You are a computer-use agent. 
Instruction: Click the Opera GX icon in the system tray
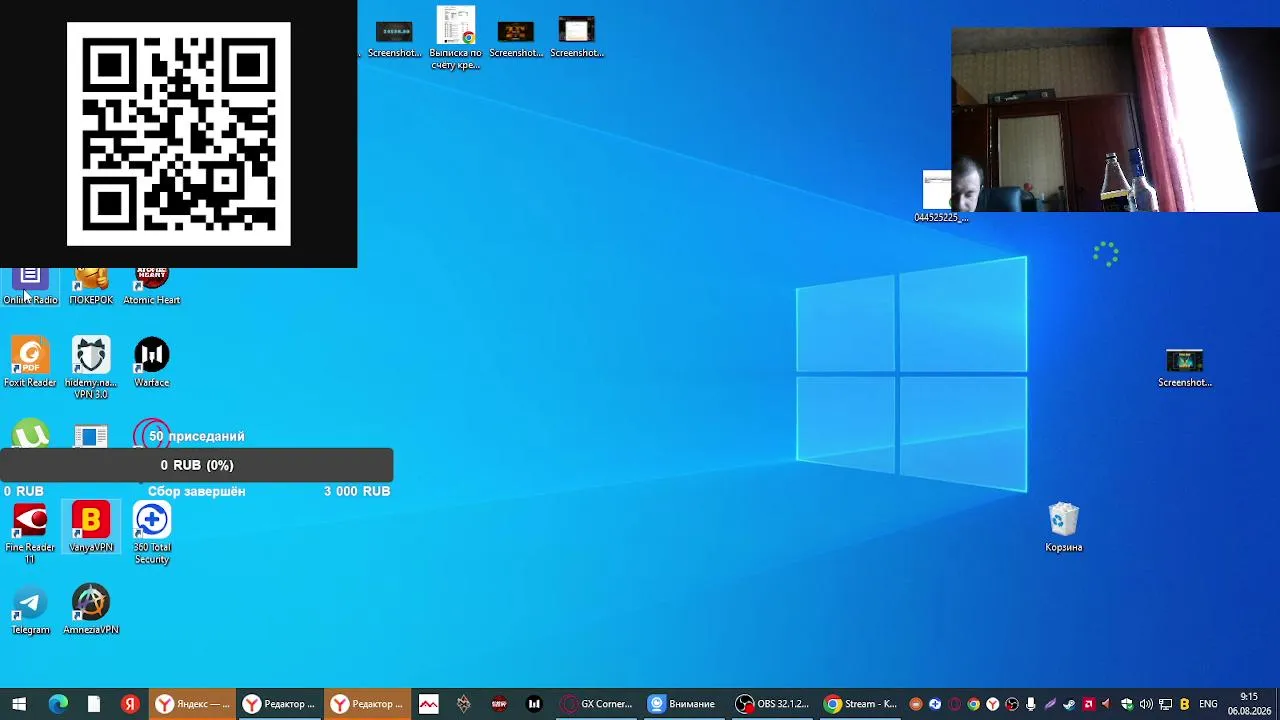click(954, 704)
